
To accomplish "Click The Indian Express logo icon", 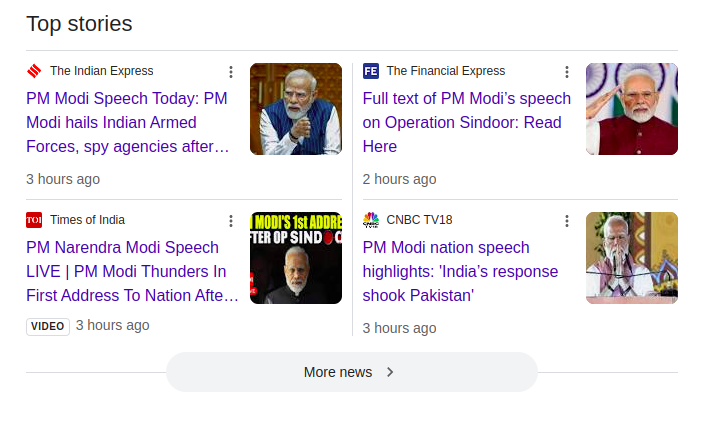I will point(34,71).
